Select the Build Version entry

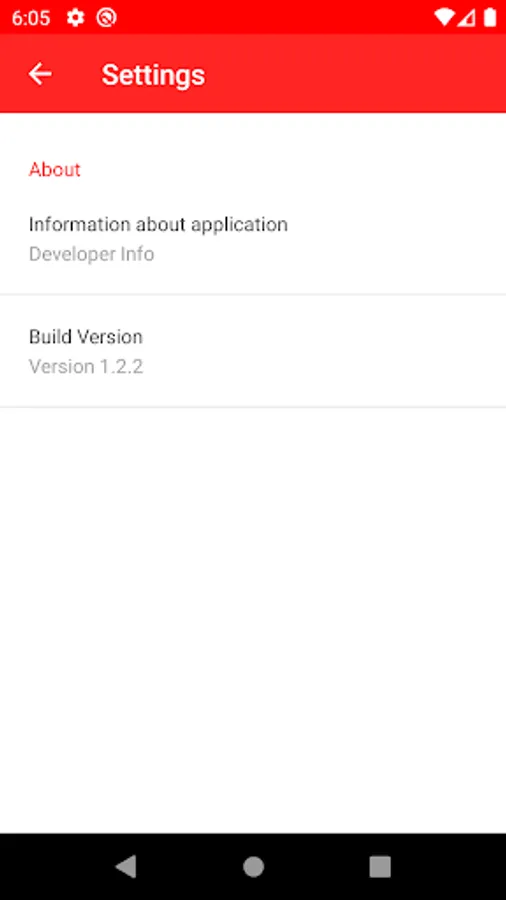click(x=253, y=351)
